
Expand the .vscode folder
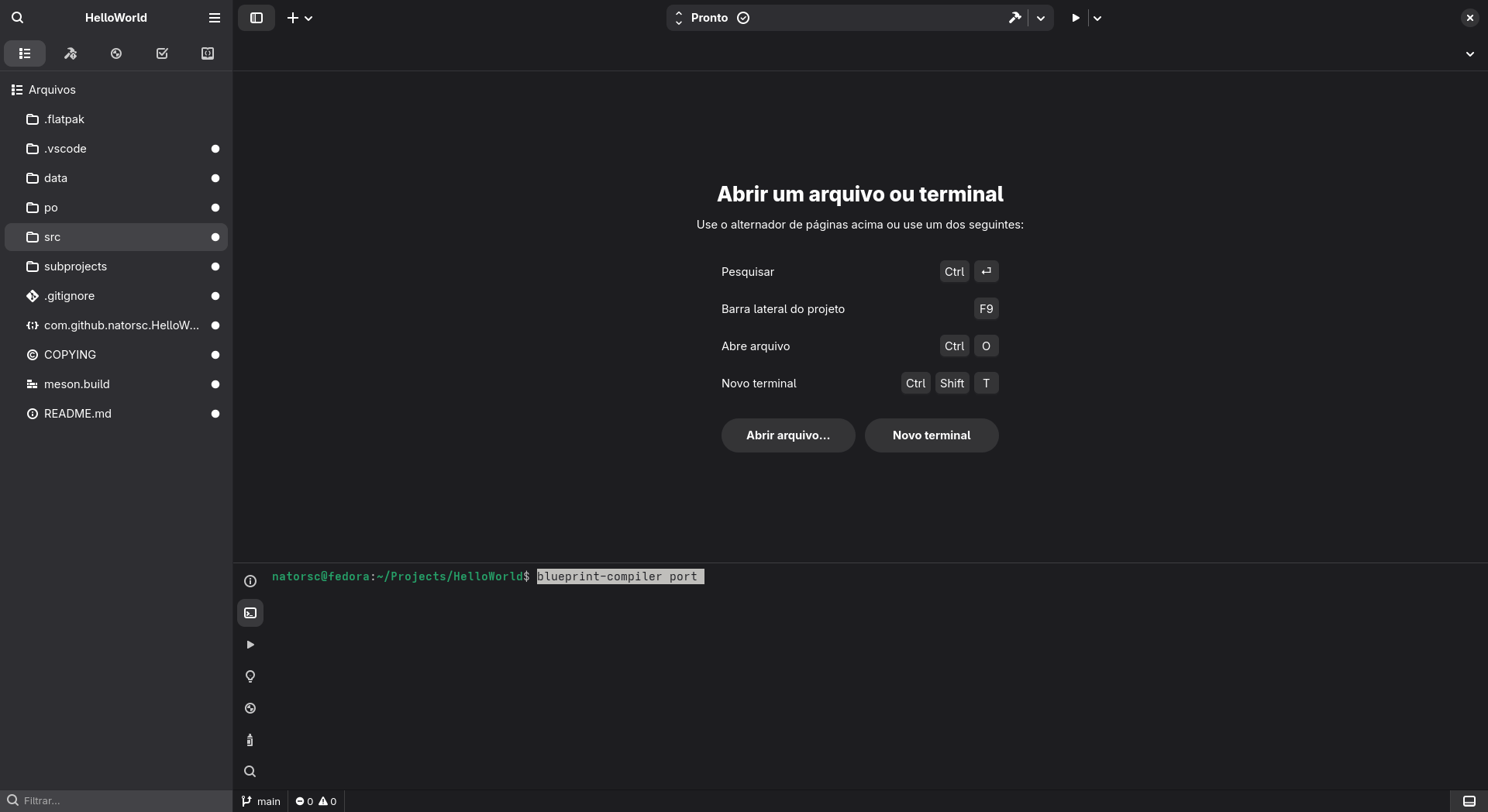click(x=116, y=149)
